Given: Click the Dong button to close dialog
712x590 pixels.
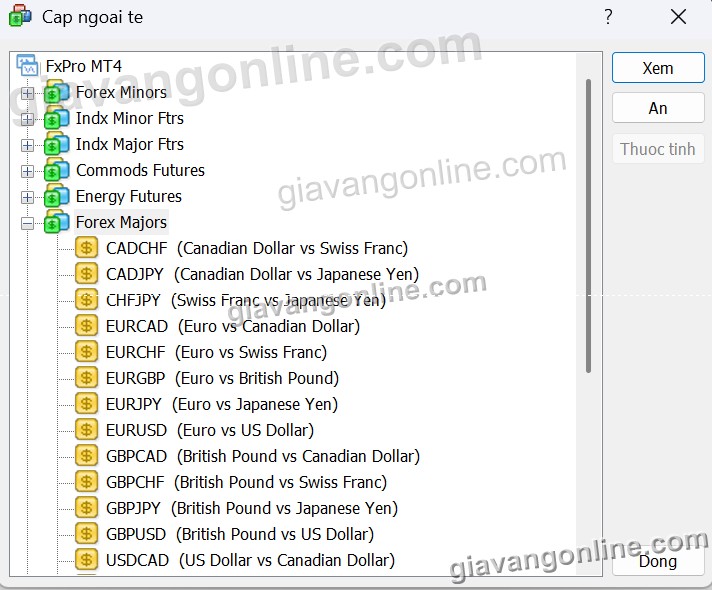Looking at the screenshot, I should click(x=657, y=561).
